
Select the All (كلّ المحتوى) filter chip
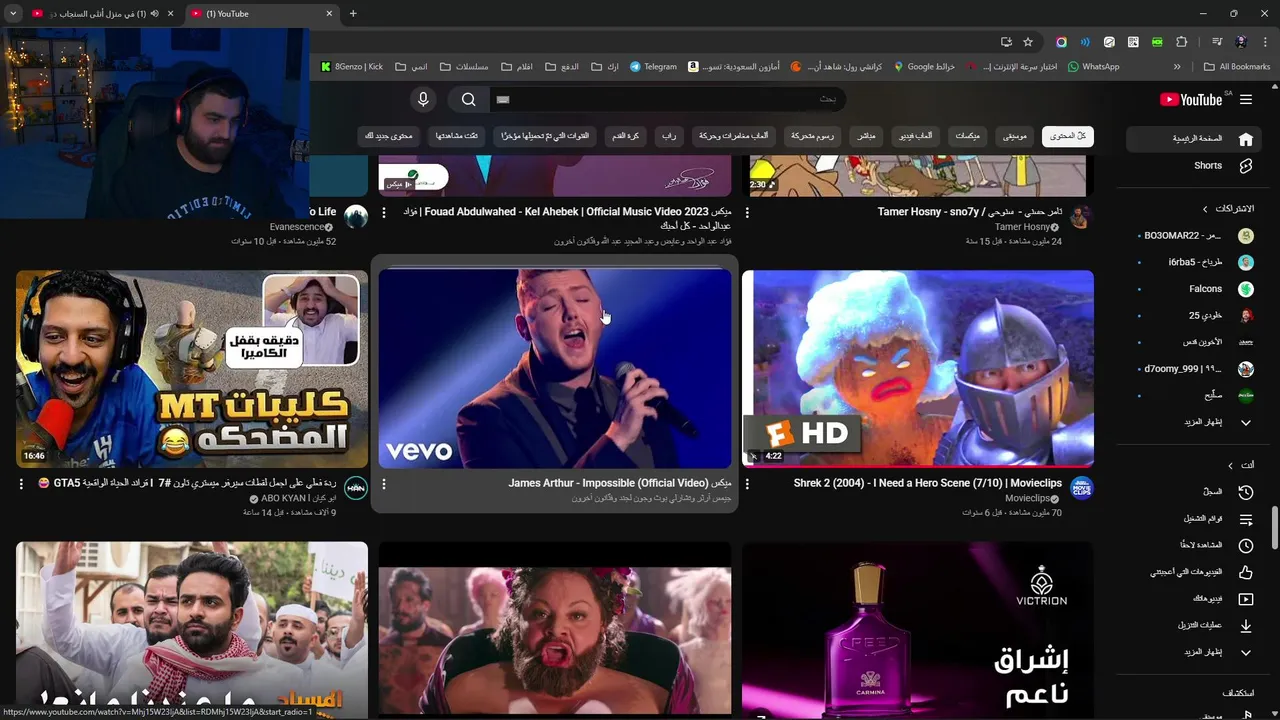(x=1067, y=136)
